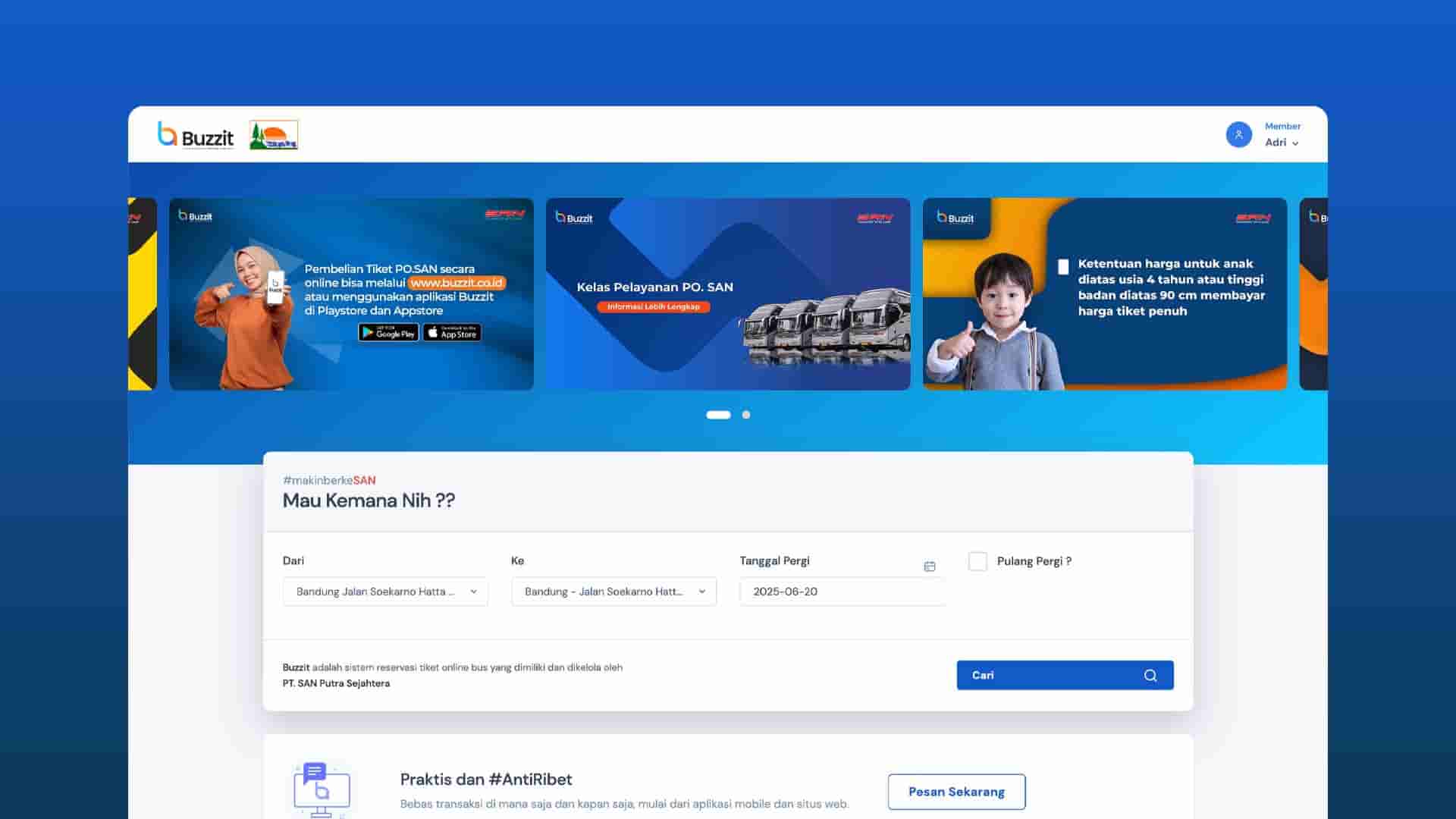This screenshot has height=819, width=1456.
Task: Click the Buzzit logo in header
Action: 196,135
